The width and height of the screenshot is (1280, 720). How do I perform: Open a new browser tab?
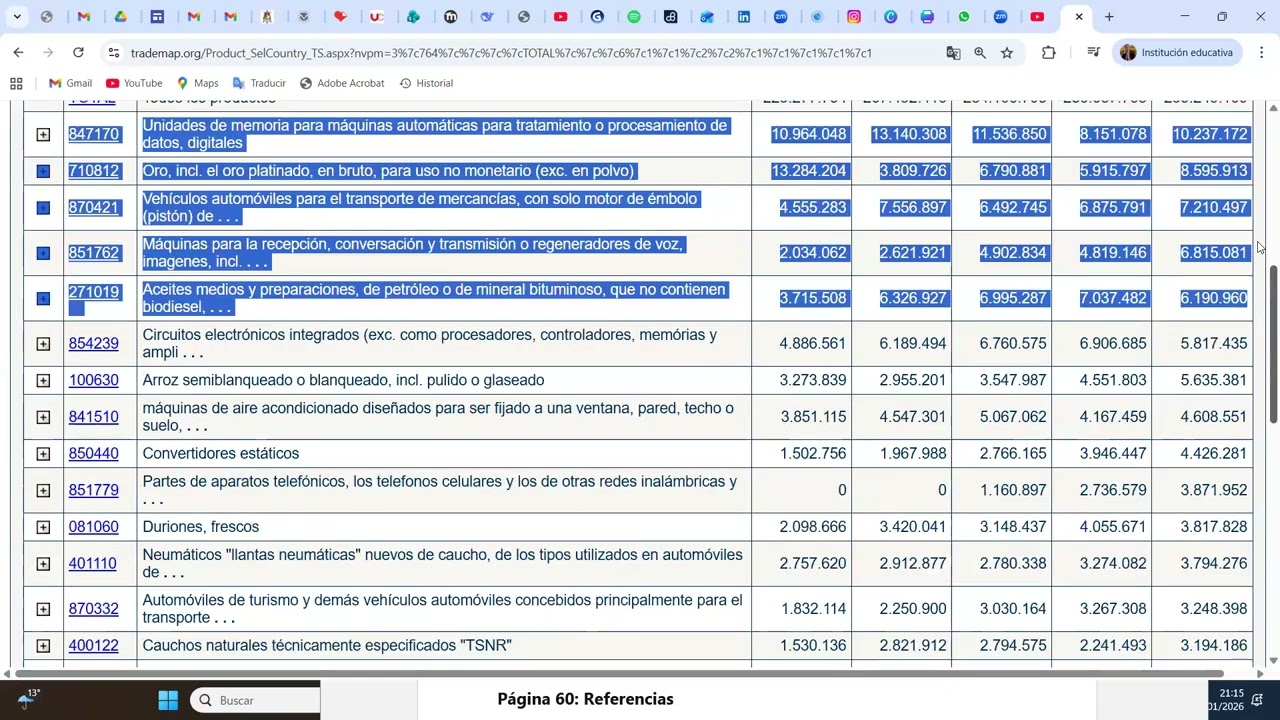click(x=1109, y=17)
